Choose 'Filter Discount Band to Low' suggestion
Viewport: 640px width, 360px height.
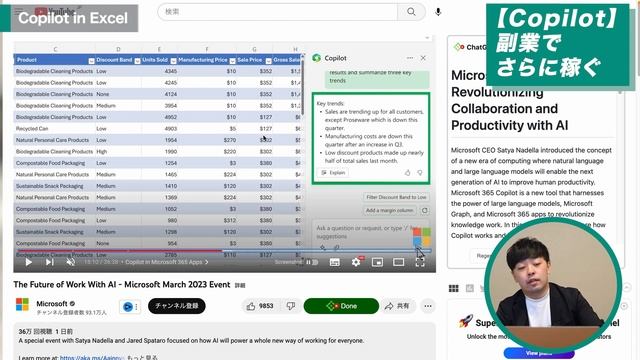396,197
